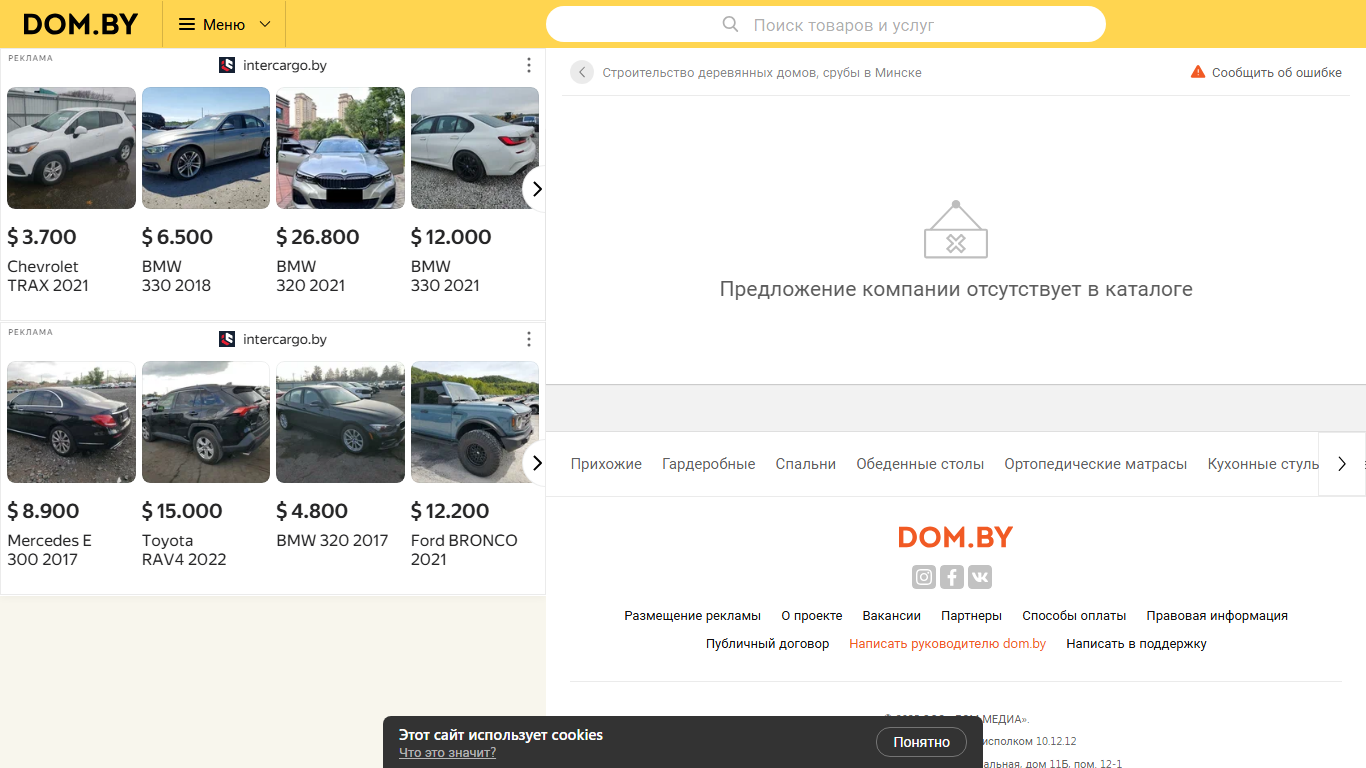Expand the Меню dropdown chevron
This screenshot has height=768, width=1366.
[265, 24]
